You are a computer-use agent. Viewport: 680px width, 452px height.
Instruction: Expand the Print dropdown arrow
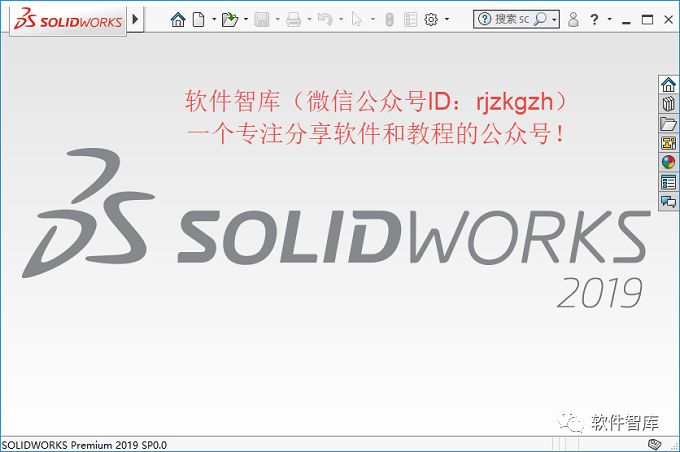[309, 20]
